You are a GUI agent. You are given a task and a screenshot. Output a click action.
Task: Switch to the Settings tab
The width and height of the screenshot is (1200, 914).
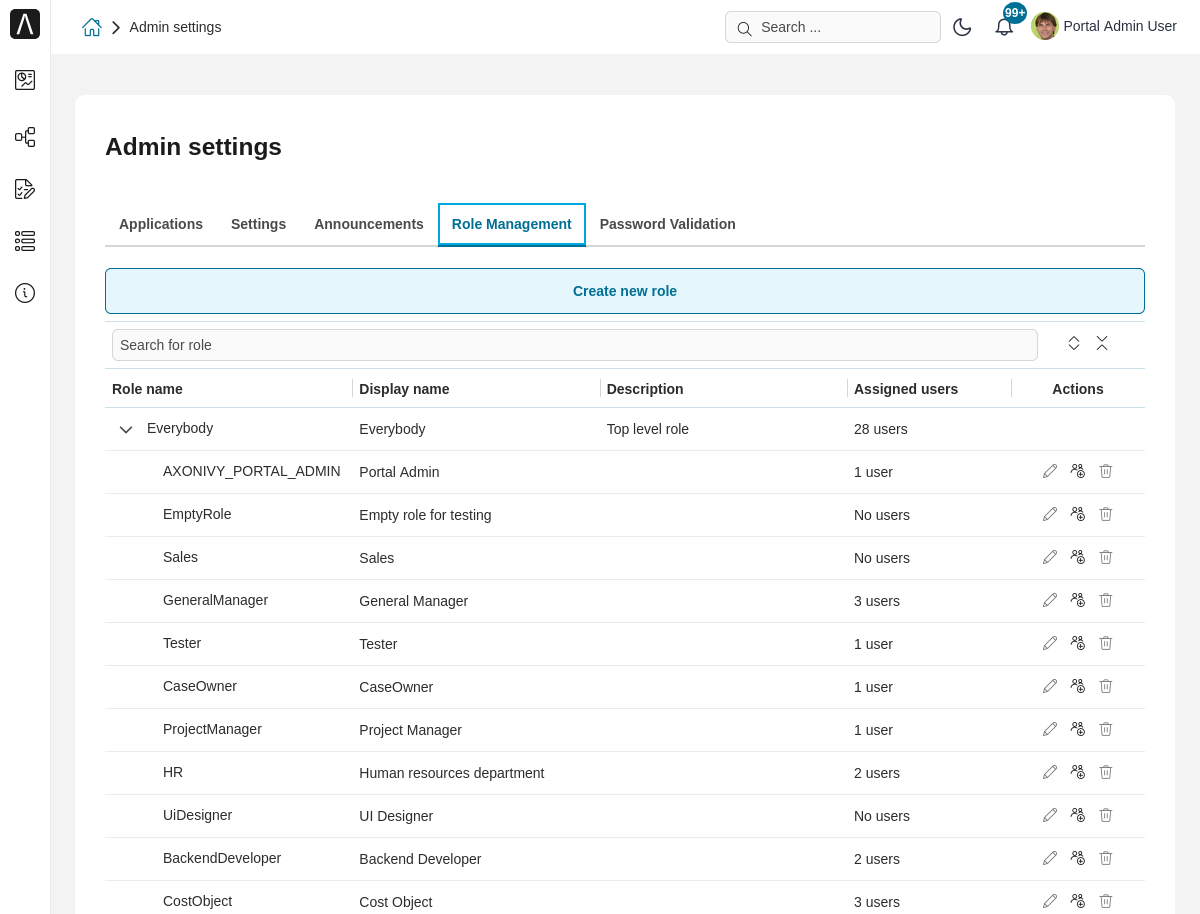(x=258, y=224)
